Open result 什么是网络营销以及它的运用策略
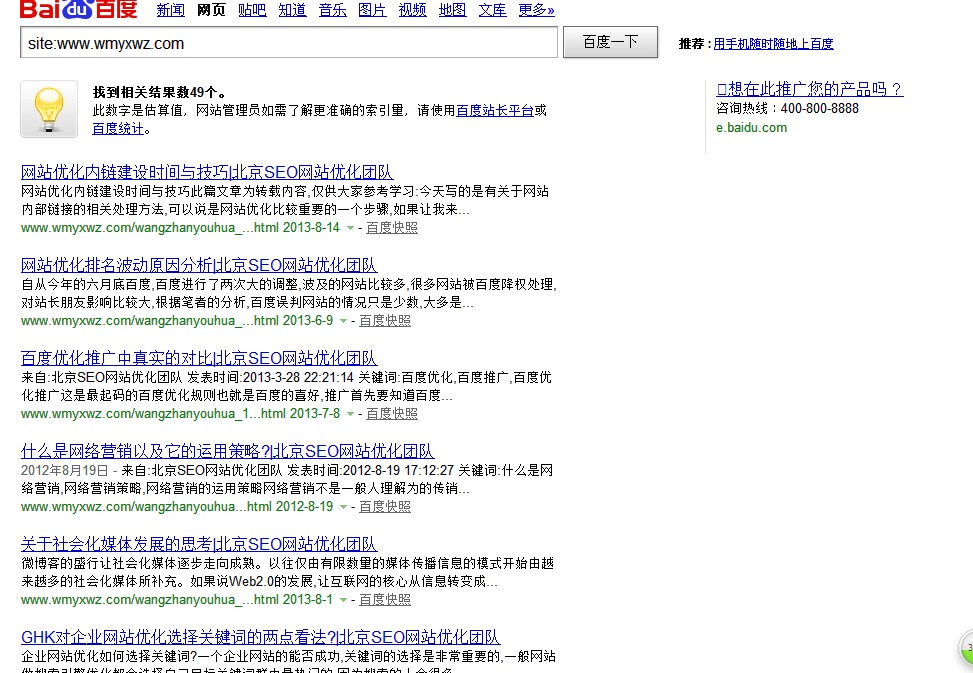 coord(227,451)
